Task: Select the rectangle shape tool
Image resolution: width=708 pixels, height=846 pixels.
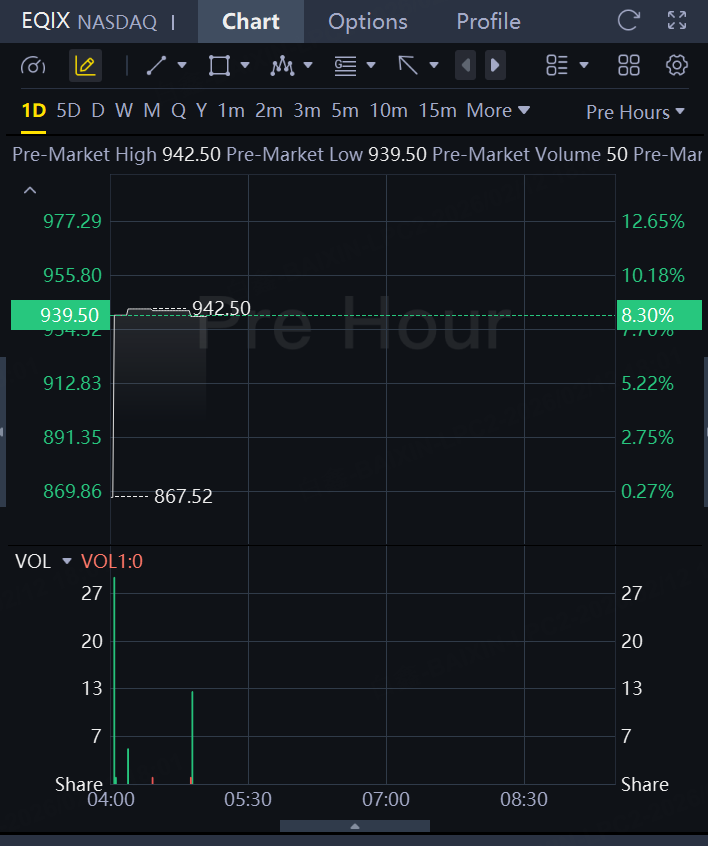Action: [x=220, y=66]
